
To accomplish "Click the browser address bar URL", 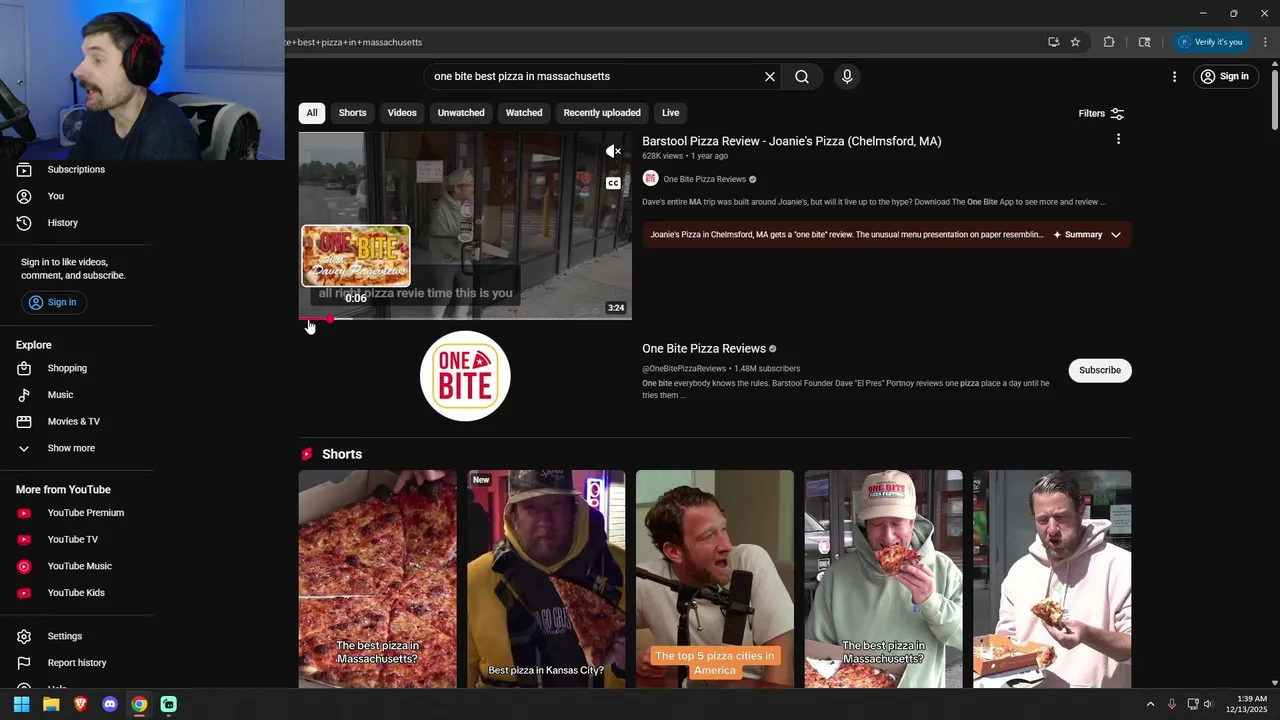I will (x=354, y=42).
